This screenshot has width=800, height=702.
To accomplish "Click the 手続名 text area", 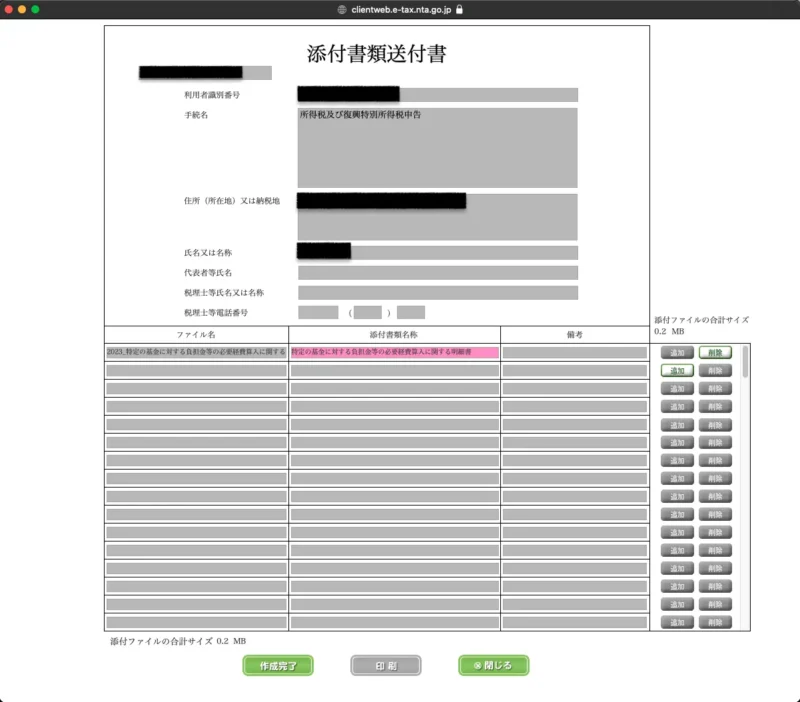I will pyautogui.click(x=438, y=147).
